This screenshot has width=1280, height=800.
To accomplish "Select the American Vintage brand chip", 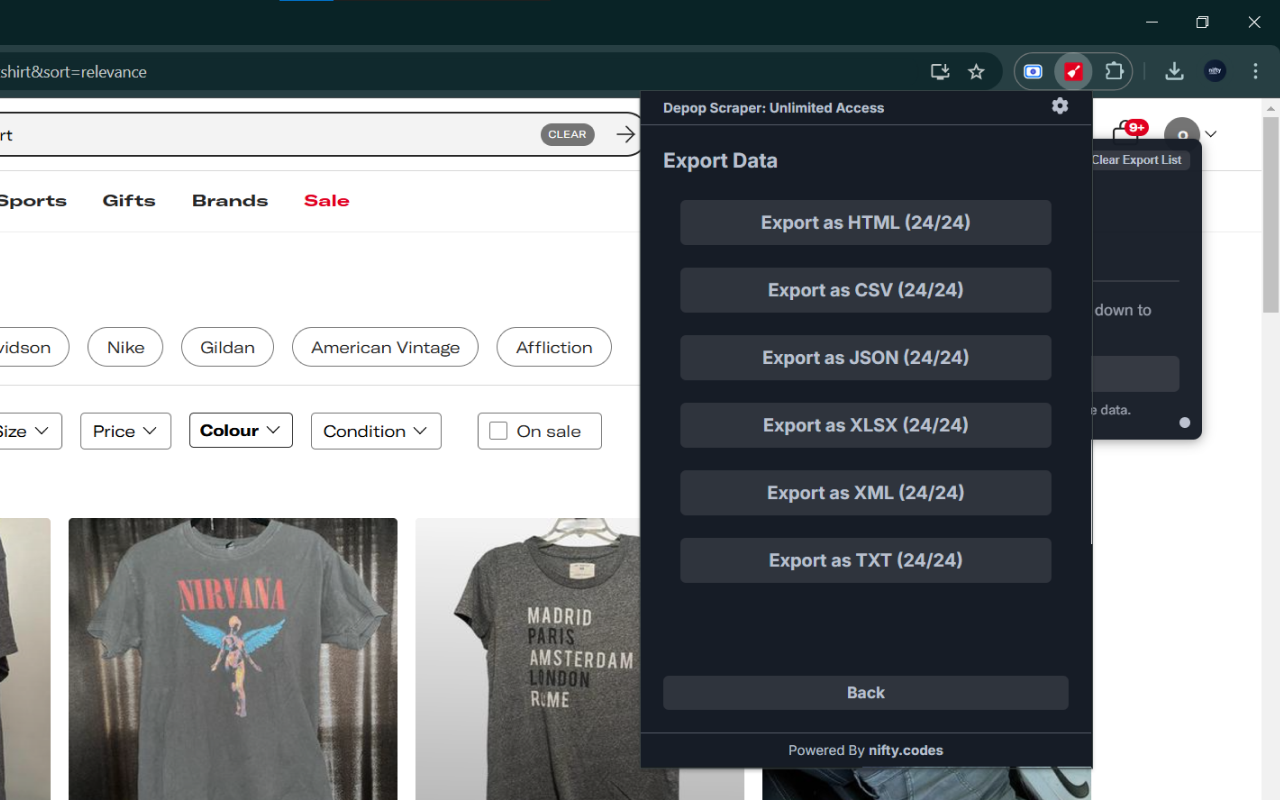I will (x=385, y=347).
